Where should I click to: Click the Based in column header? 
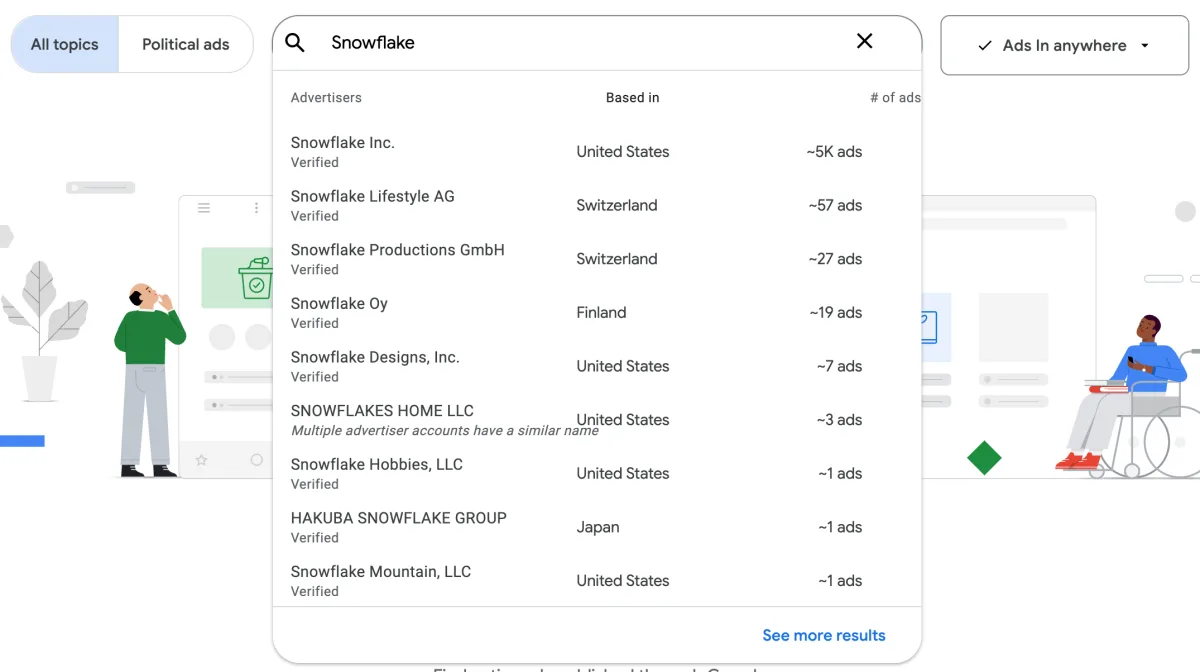point(632,98)
